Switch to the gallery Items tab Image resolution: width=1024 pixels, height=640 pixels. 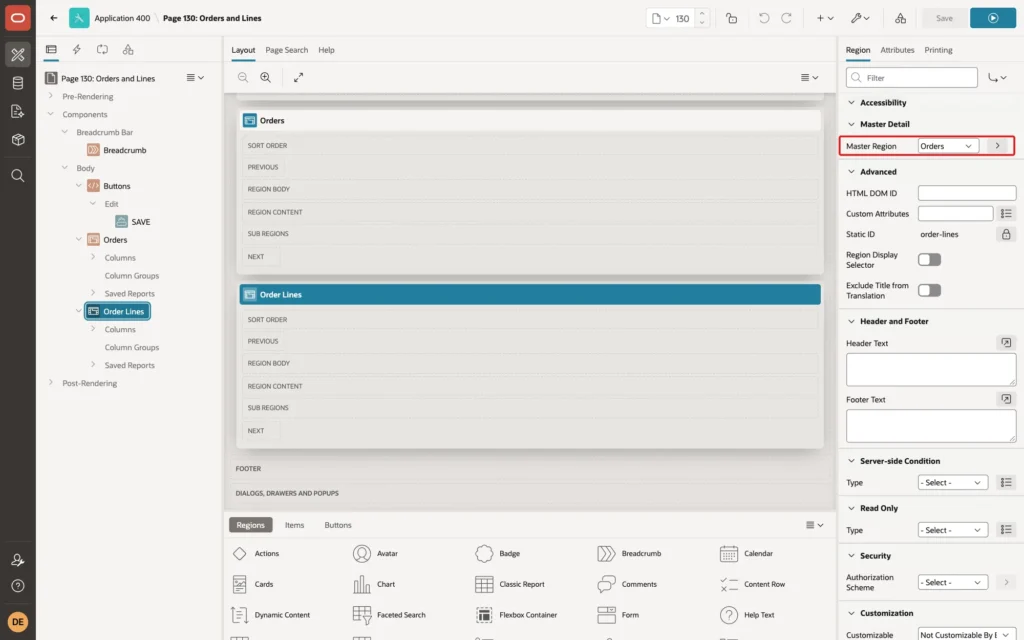(x=295, y=525)
